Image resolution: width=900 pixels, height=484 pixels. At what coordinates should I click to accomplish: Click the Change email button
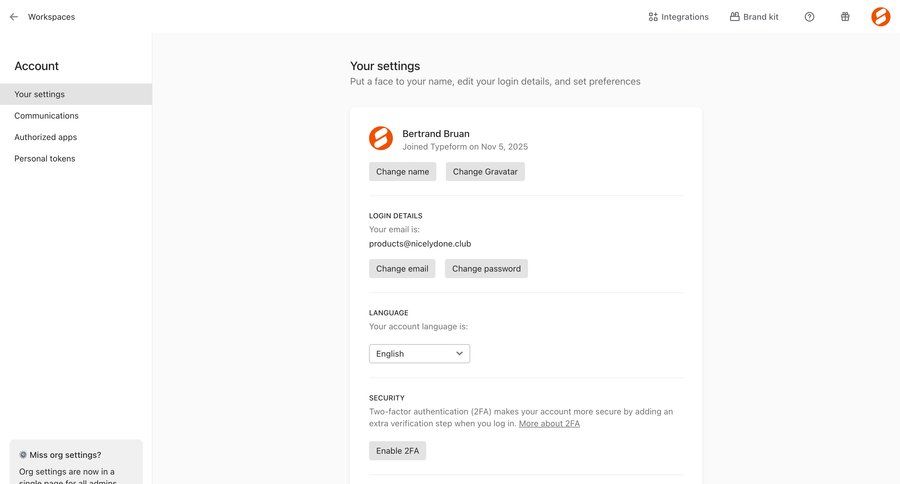coord(402,269)
